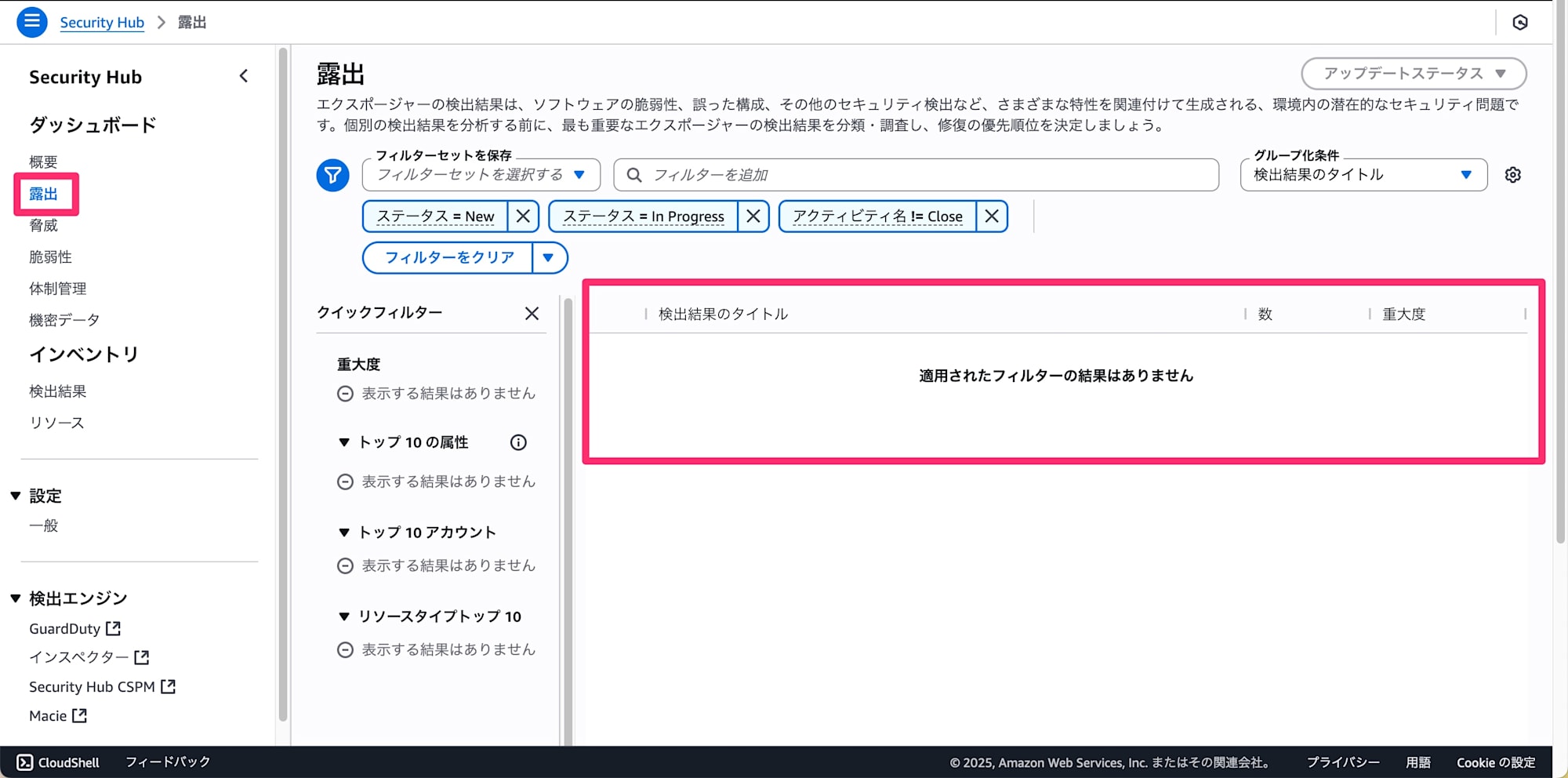Open Macie external link
This screenshot has height=778, width=1568.
tap(58, 715)
